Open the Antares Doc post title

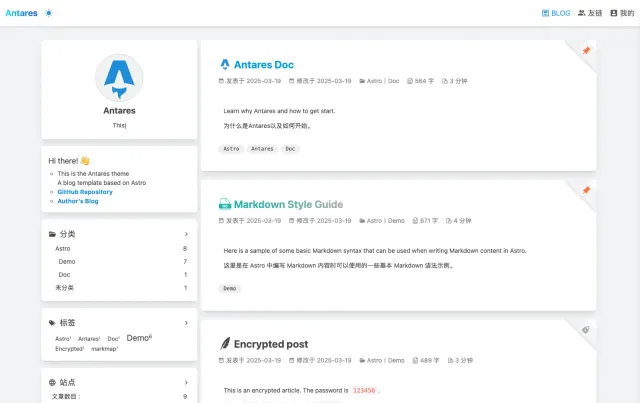264,65
